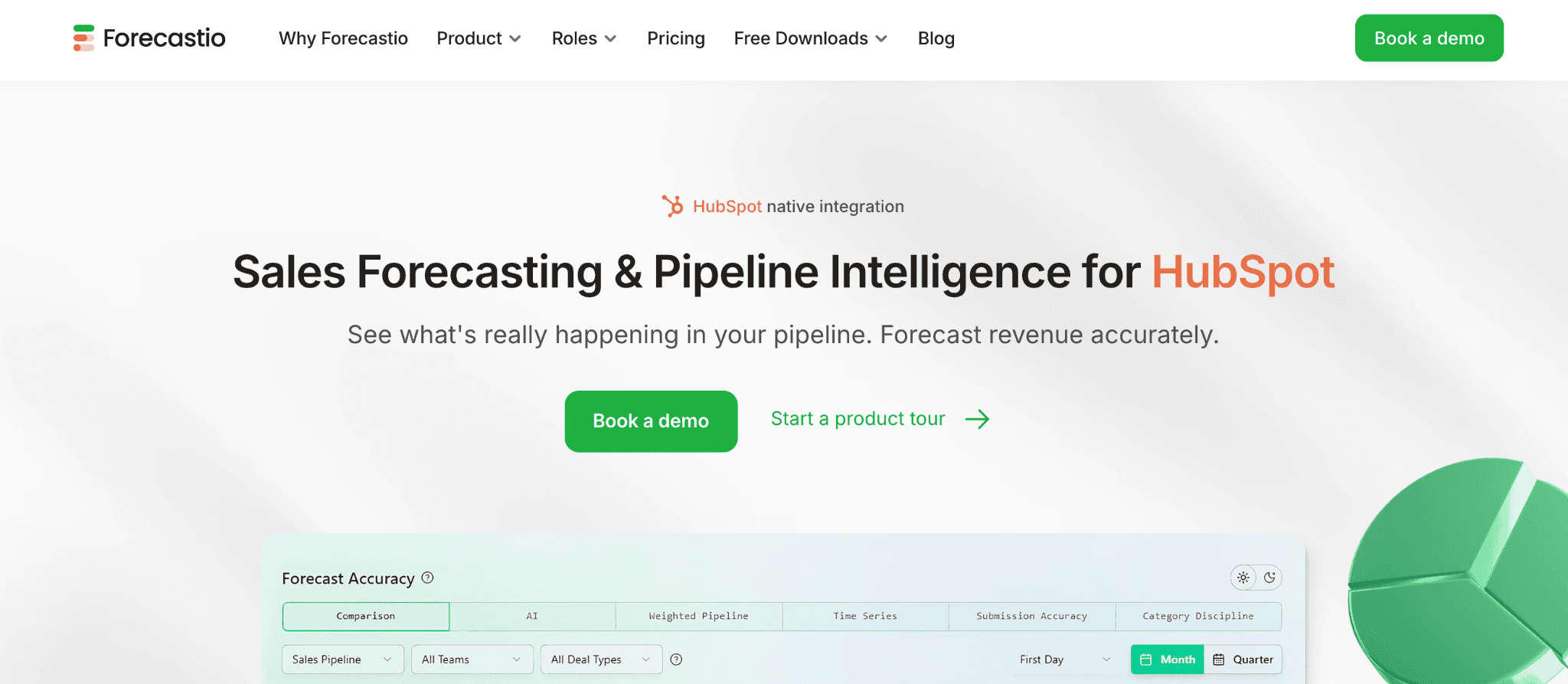Viewport: 1568px width, 684px height.
Task: Click the Quarter calendar icon
Action: [1220, 659]
